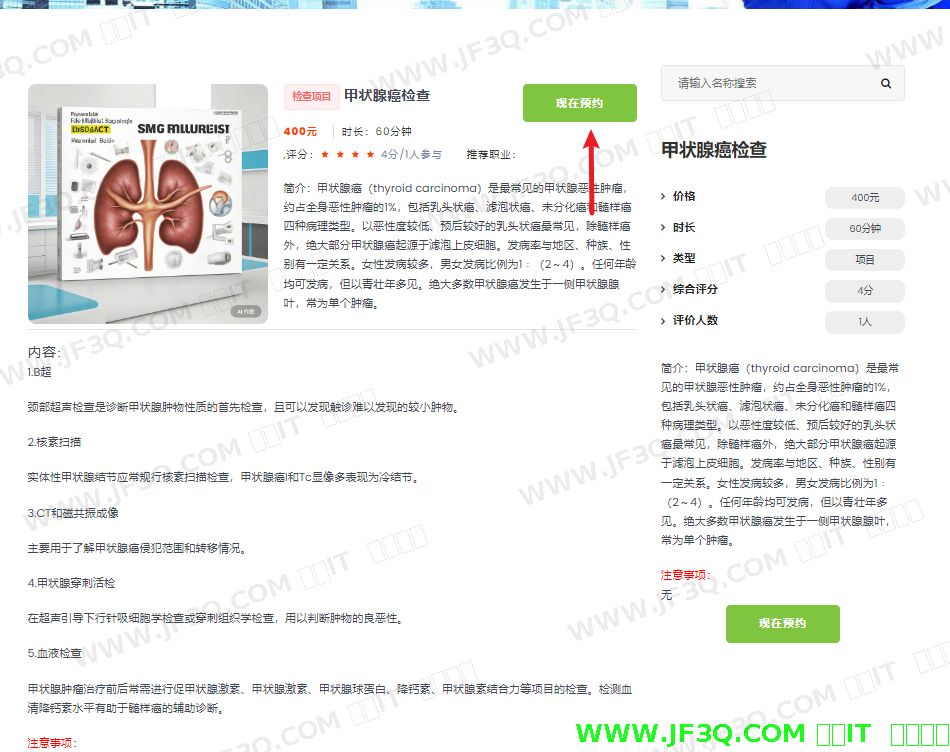
Task: Expand the 价格 row chevron
Action: pyautogui.click(x=663, y=196)
